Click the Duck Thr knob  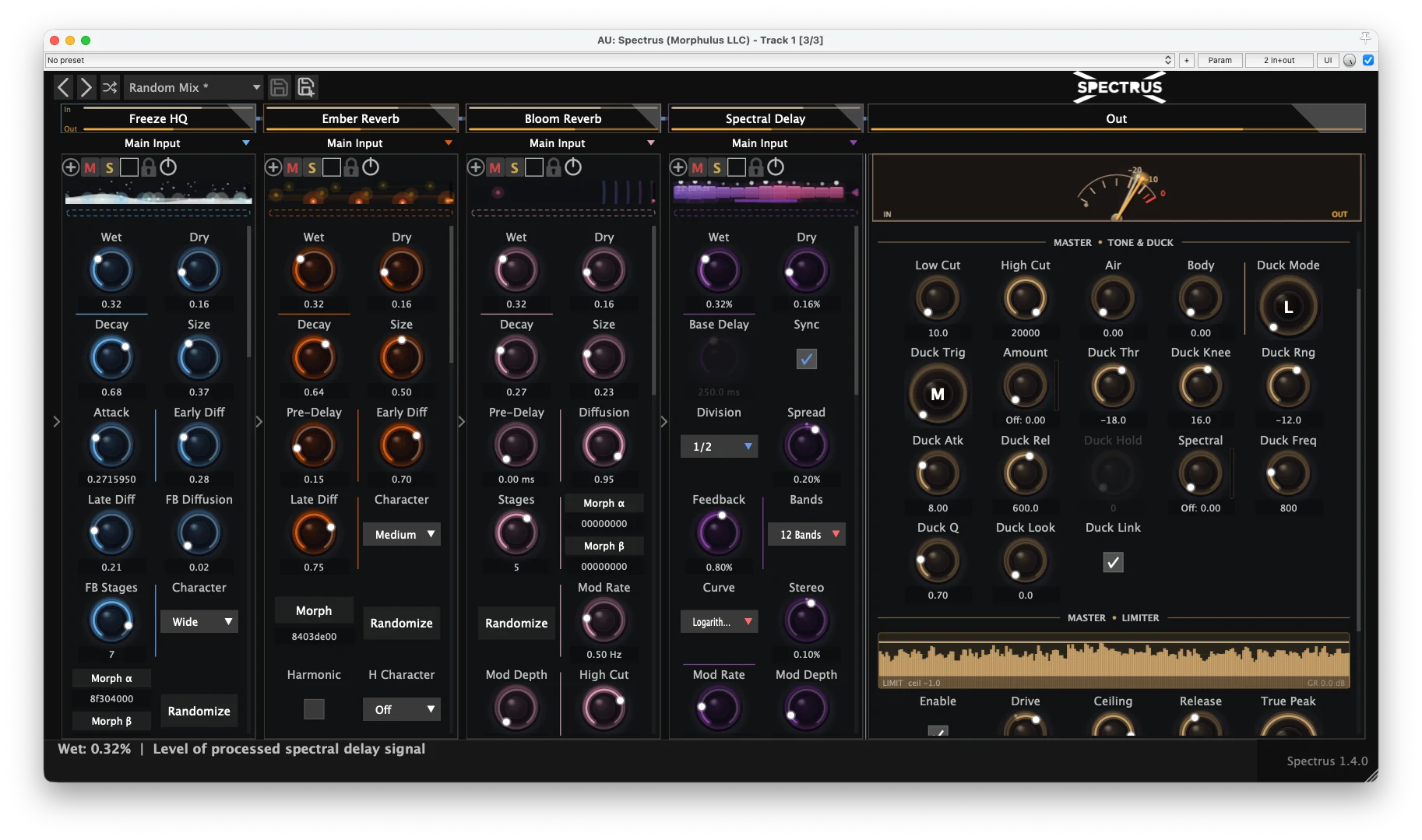click(1114, 386)
